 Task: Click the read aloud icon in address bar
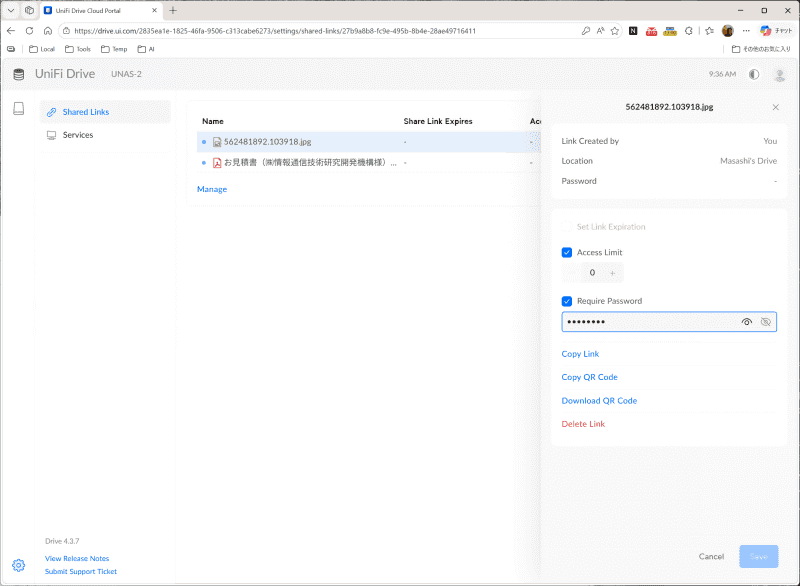click(x=601, y=31)
